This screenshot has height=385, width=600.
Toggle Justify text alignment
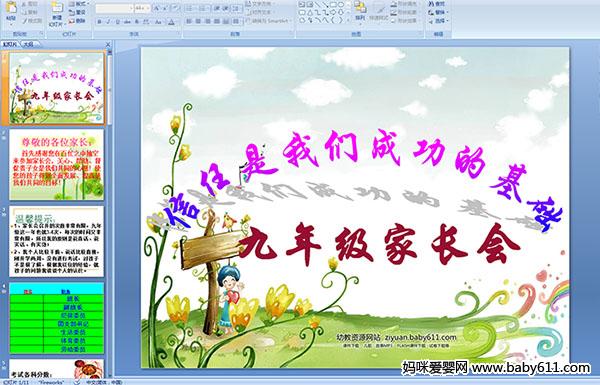[217, 21]
